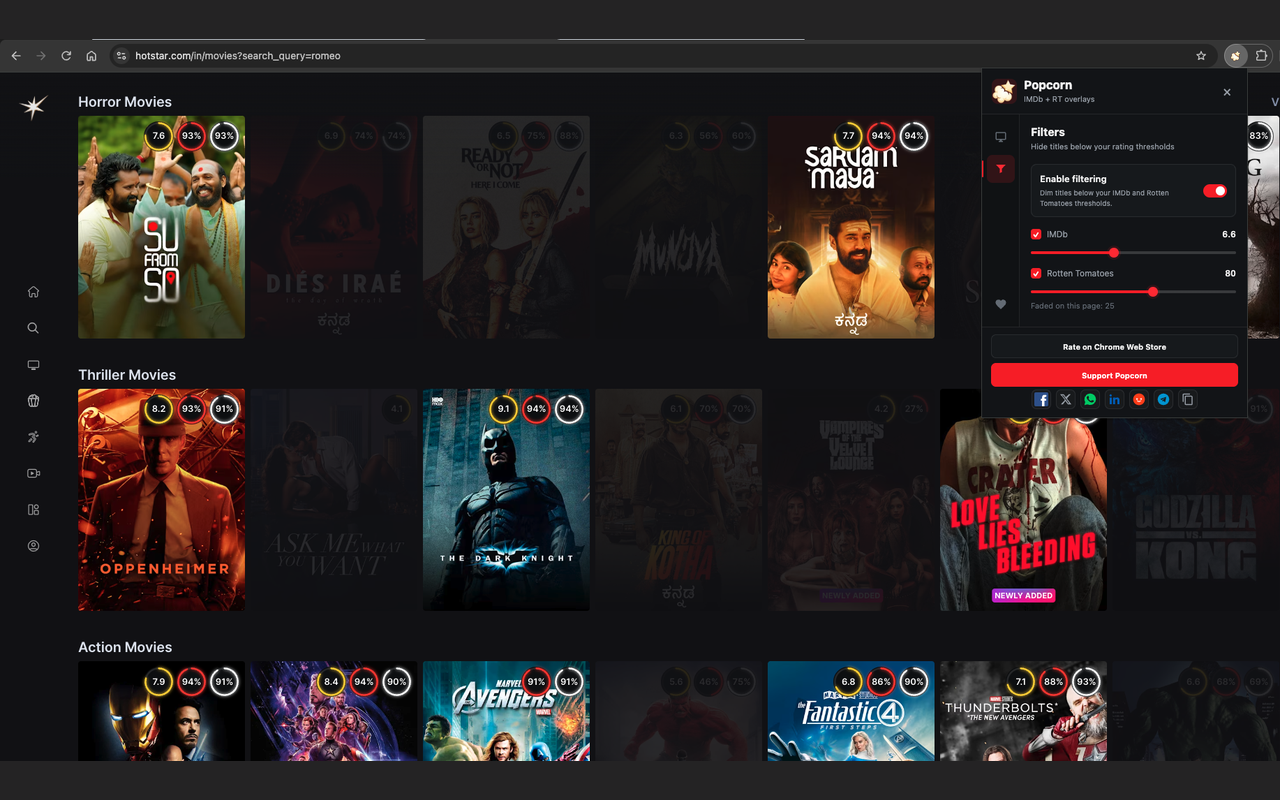Open Movies popcorn icon in sidebar
This screenshot has height=800, width=1280.
click(33, 401)
